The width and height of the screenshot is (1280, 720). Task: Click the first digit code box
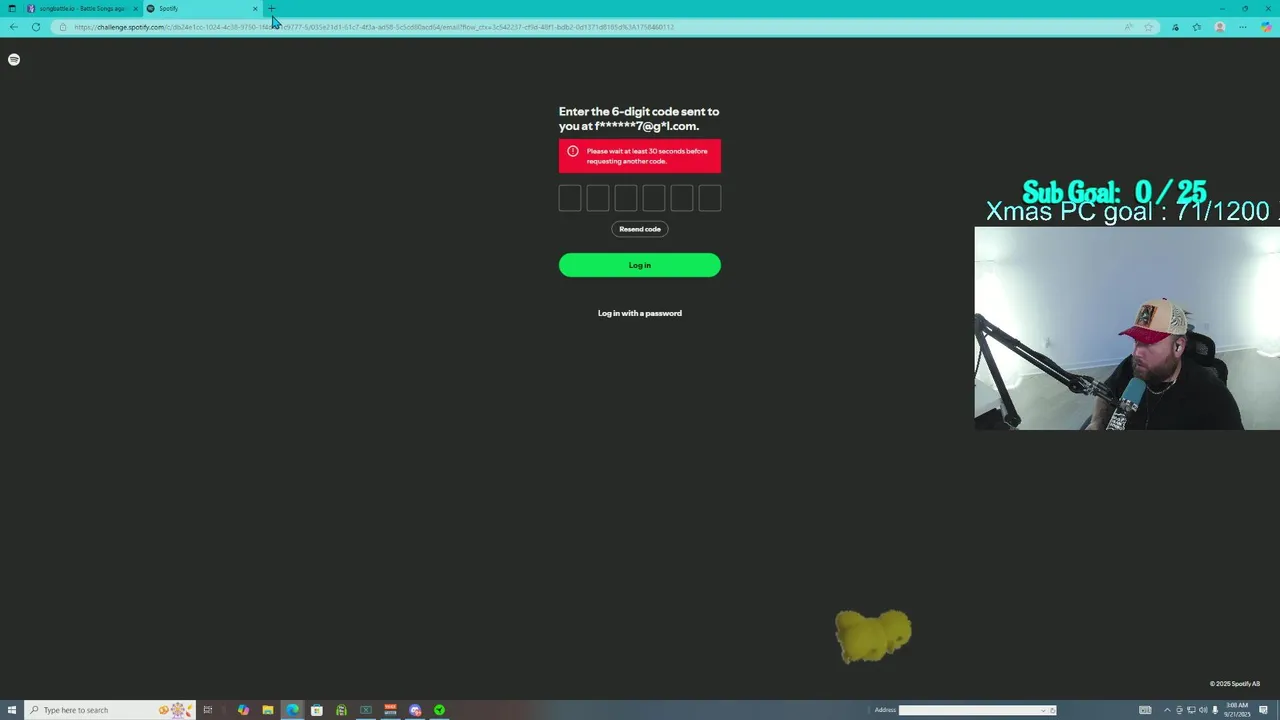pyautogui.click(x=570, y=198)
